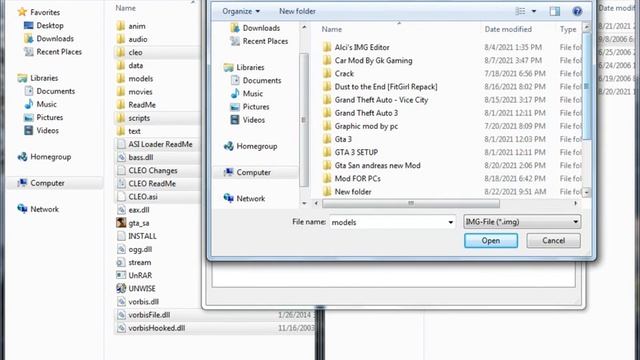Click the Cancel button

(x=553, y=241)
